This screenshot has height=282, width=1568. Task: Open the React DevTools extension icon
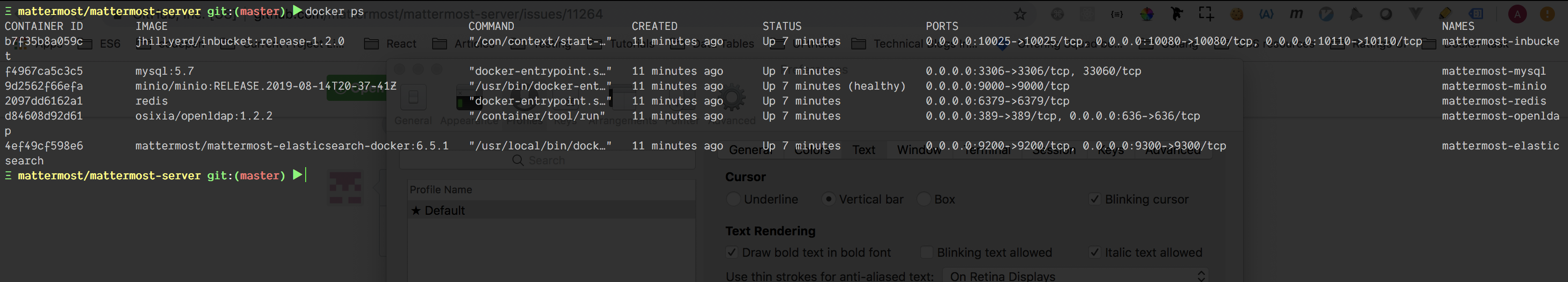pos(1087,14)
